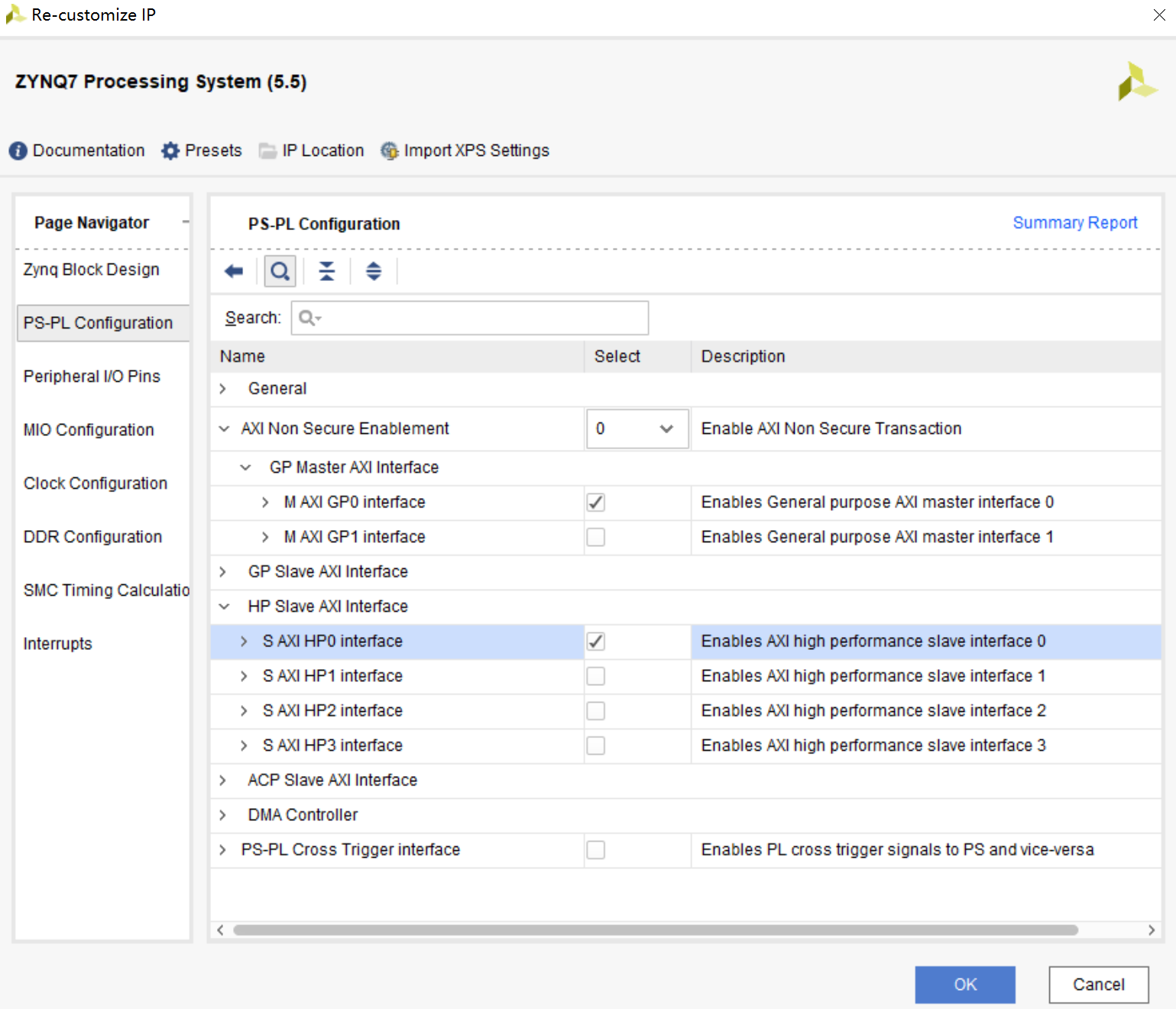Enable S AXI HP2 interface checkbox
Screen dimensions: 1176x1009
[x=596, y=711]
